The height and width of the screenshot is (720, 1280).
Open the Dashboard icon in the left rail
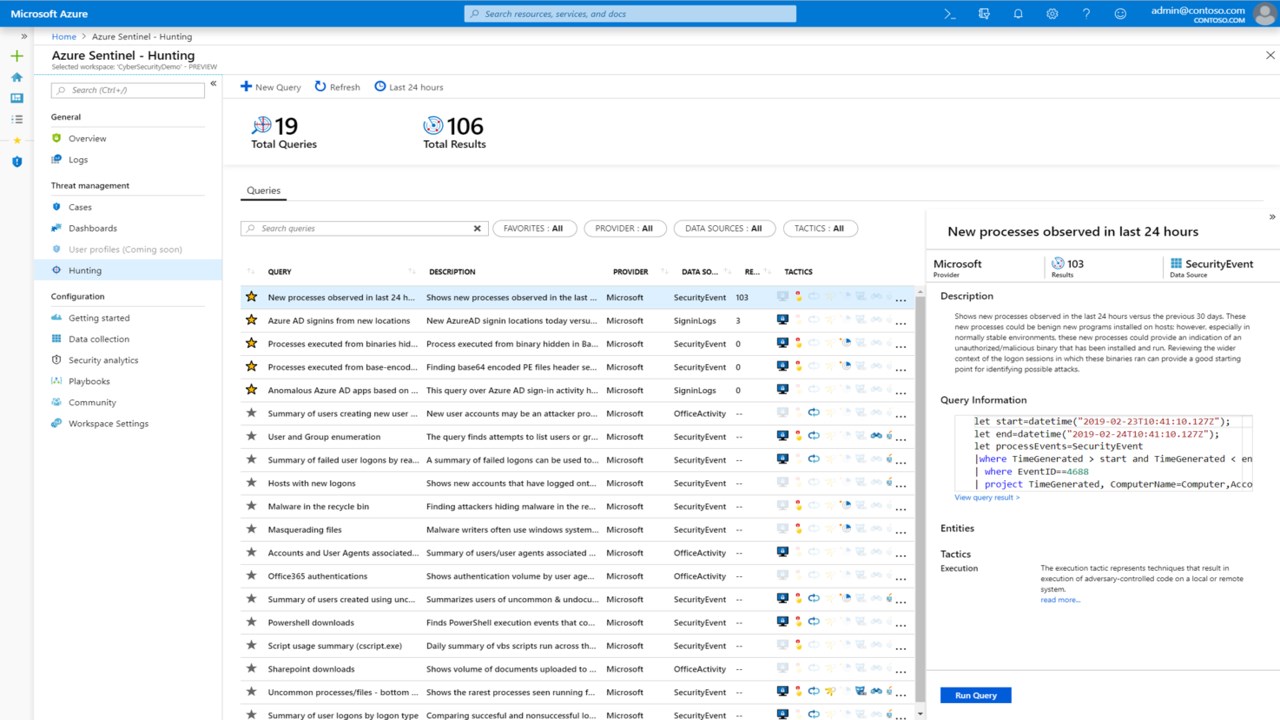16,98
